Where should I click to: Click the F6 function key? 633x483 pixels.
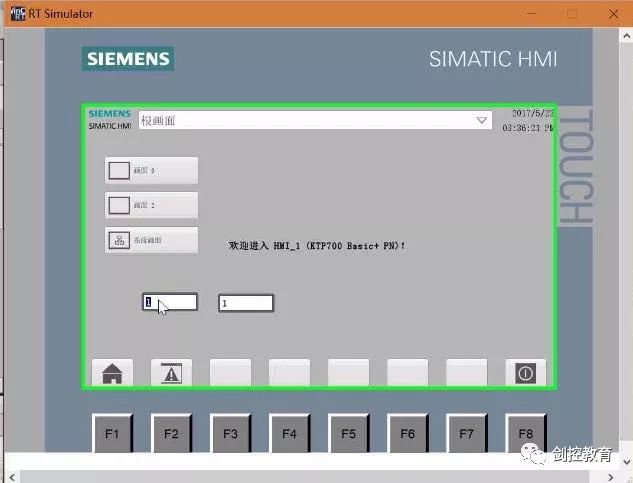pos(407,434)
